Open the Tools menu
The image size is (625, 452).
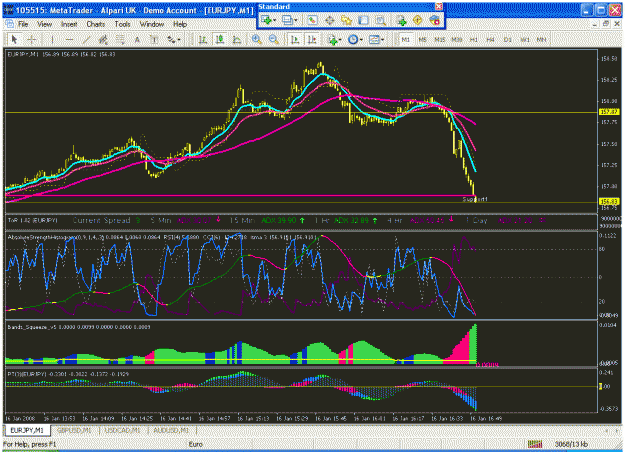[122, 24]
